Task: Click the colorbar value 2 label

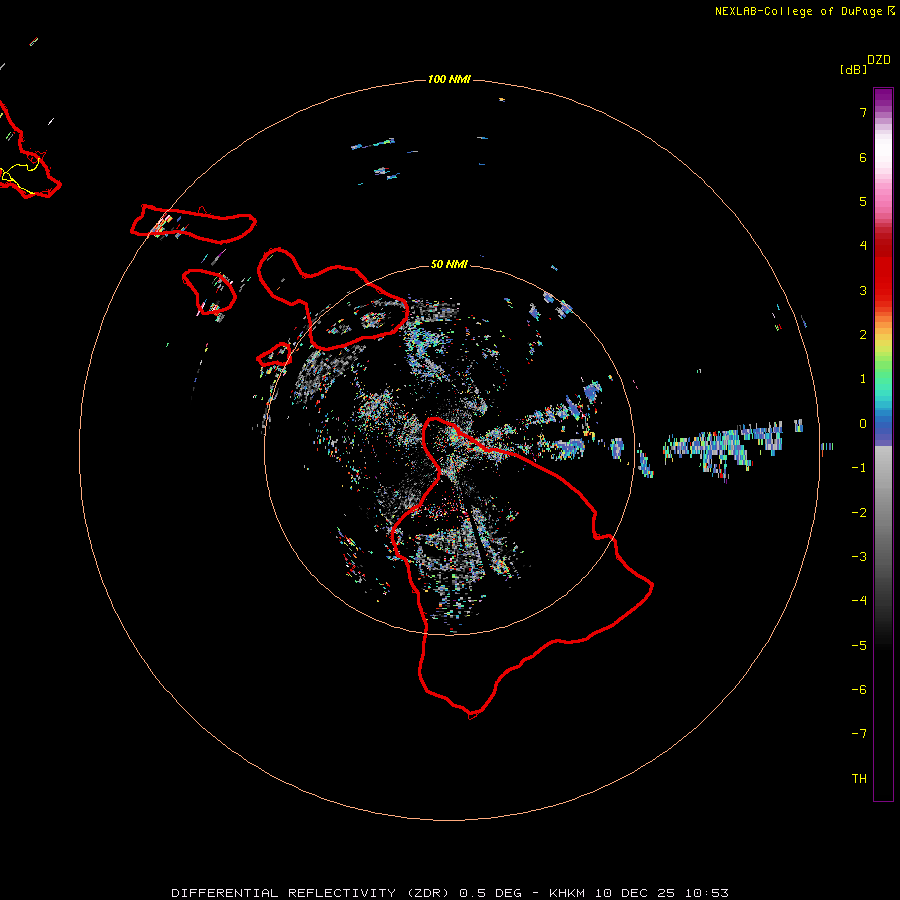Action: [863, 335]
